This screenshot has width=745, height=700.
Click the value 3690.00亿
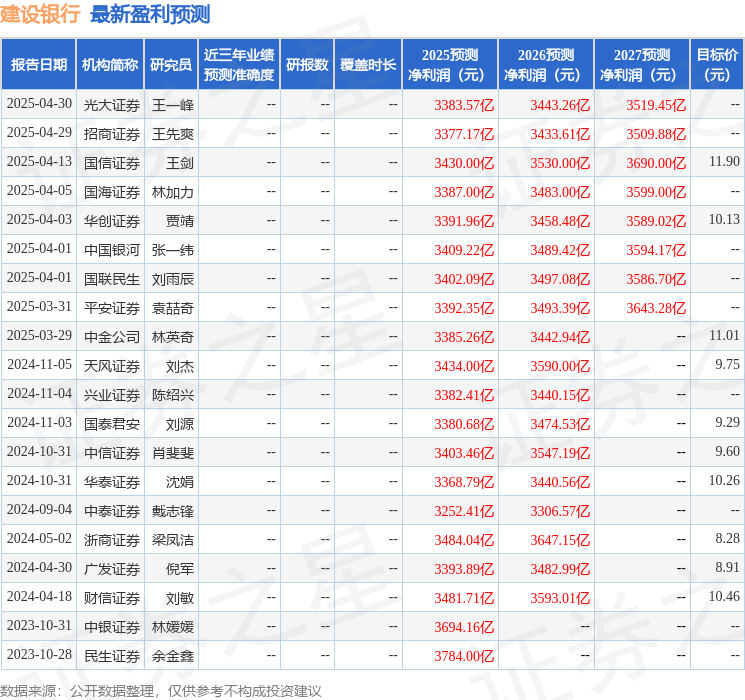click(656, 163)
